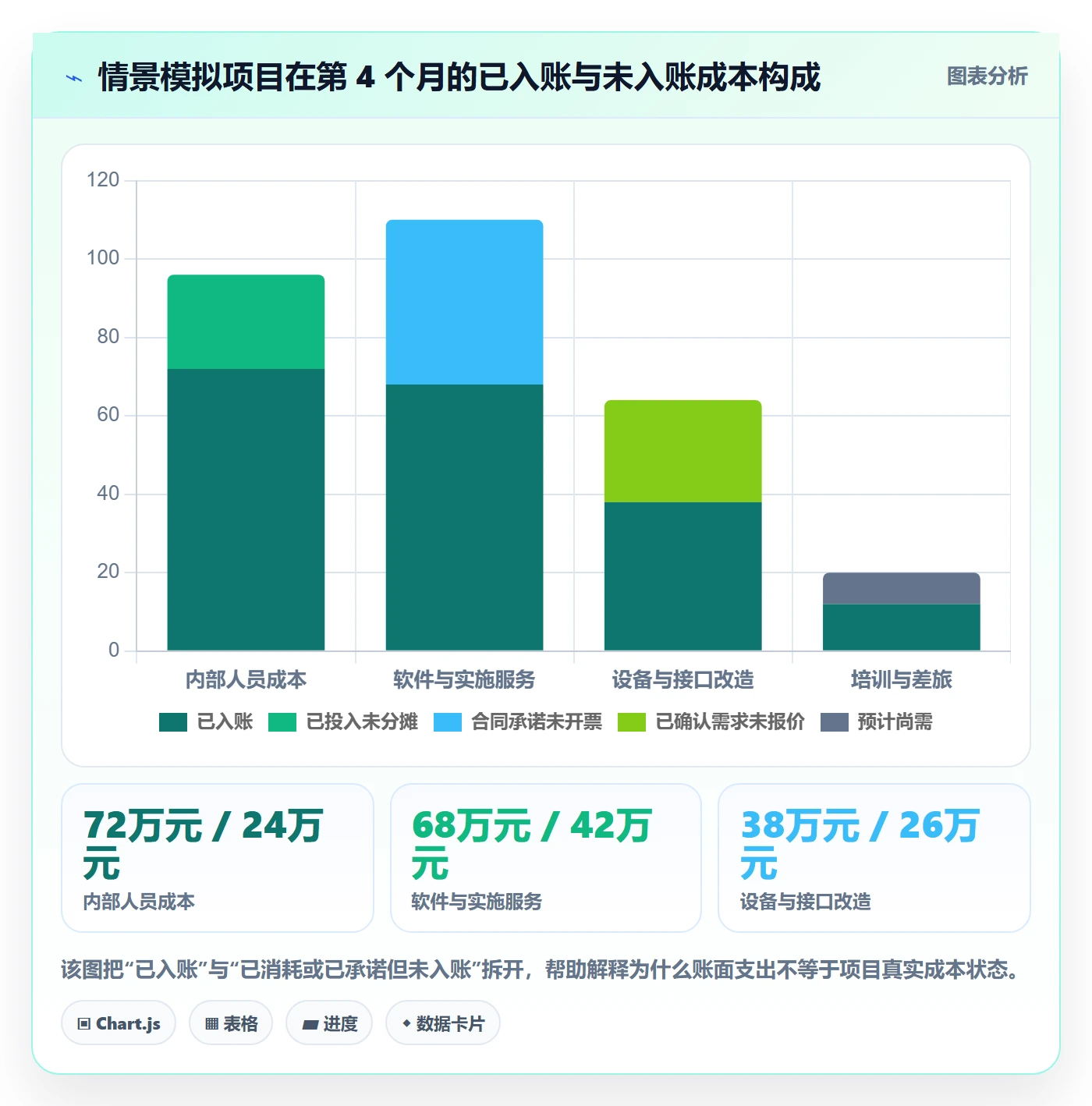
Task: Click the blue bar segment of 软件与实施服务
Action: point(465,302)
